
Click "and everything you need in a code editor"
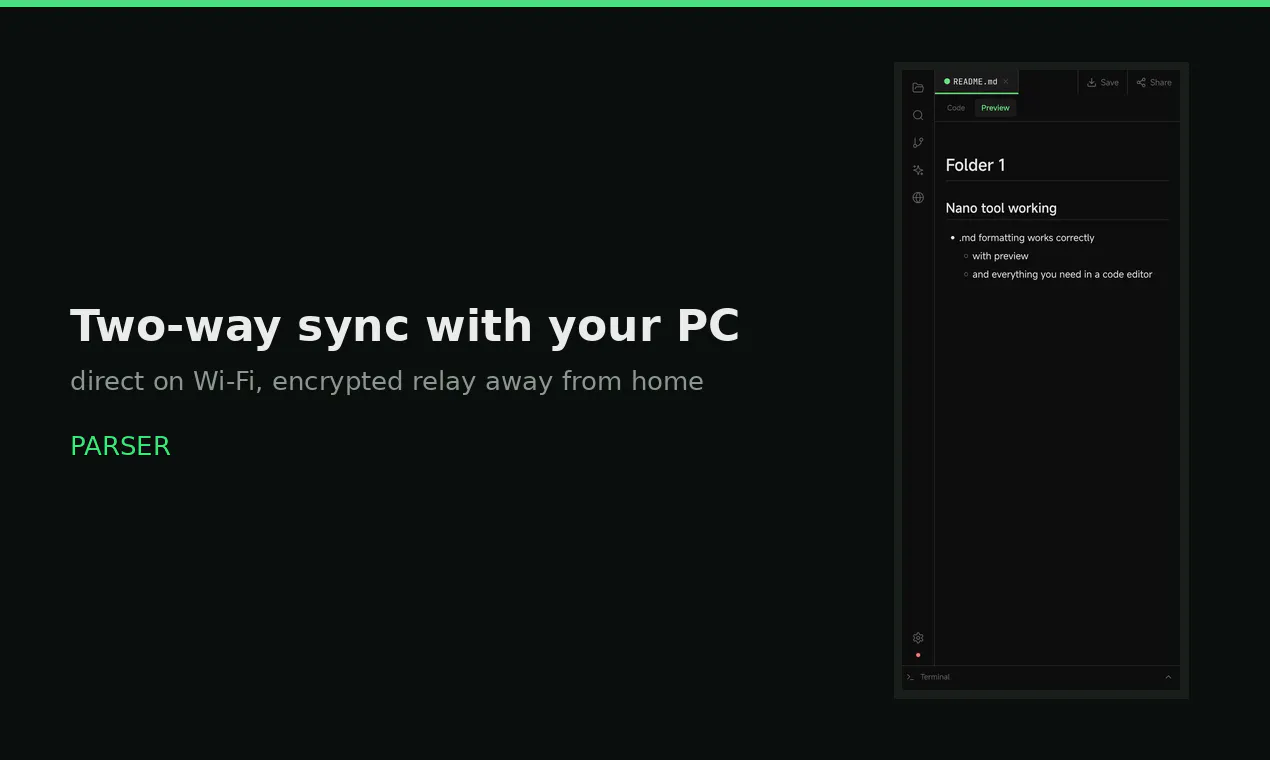click(x=1062, y=274)
